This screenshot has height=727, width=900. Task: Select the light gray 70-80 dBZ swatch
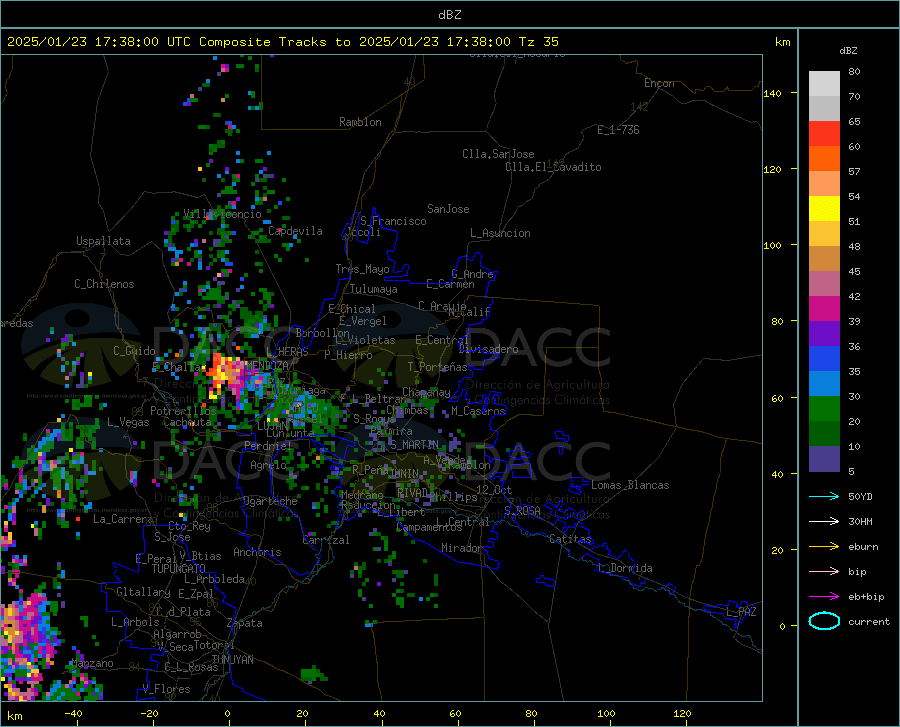coord(824,84)
